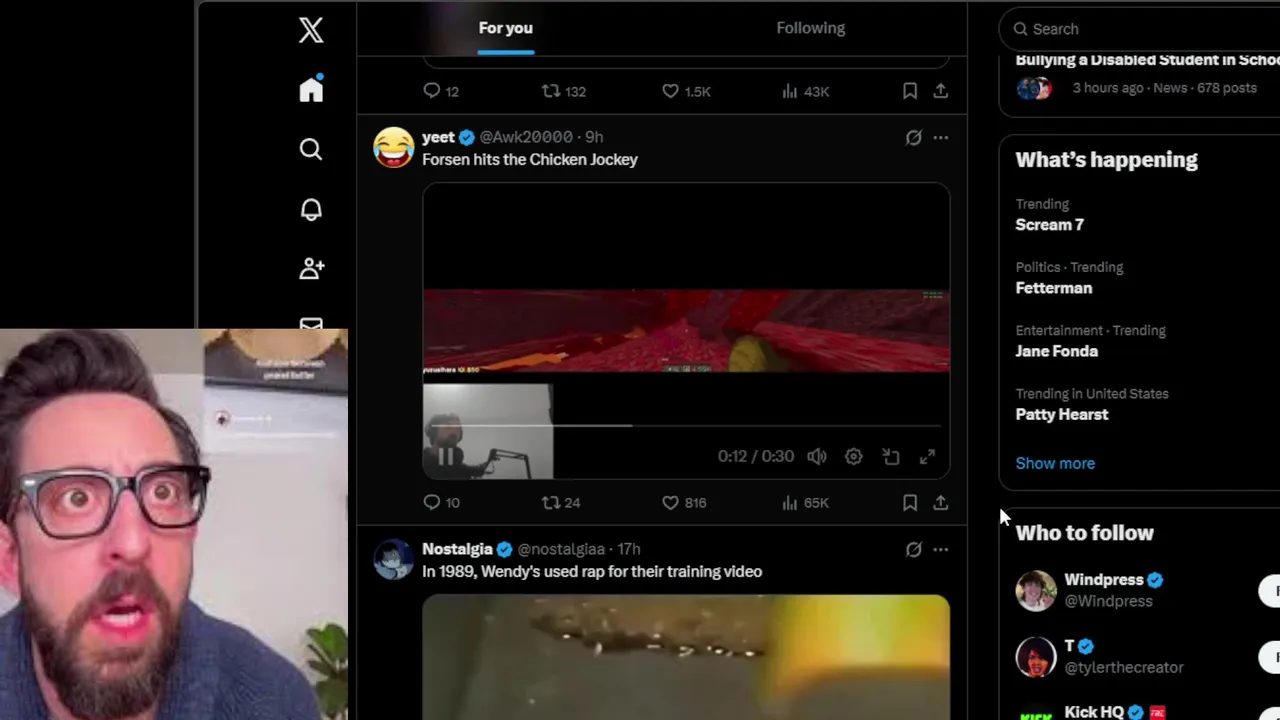Enter fullscreen on the video

tap(928, 457)
